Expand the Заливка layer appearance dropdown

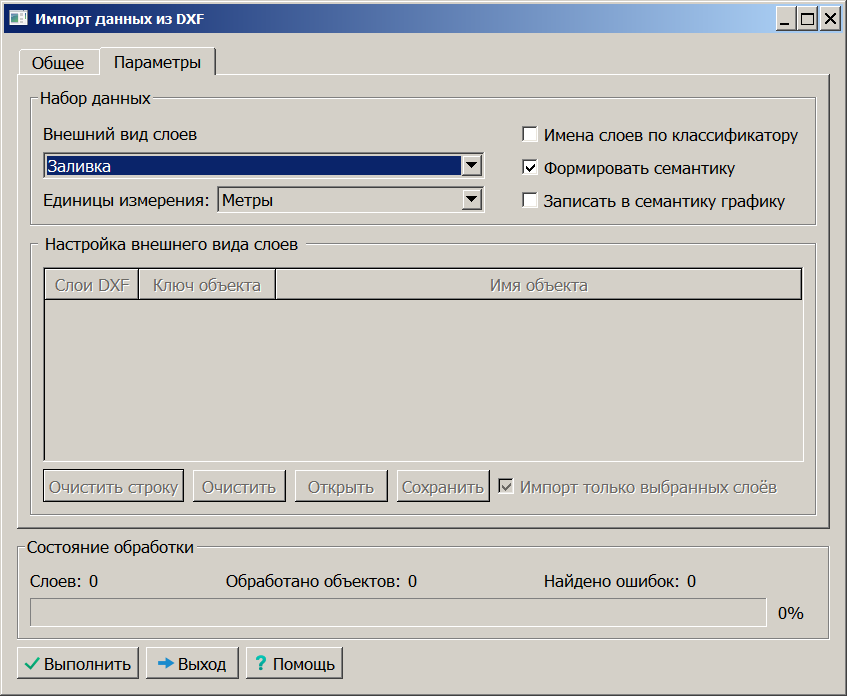(472, 166)
